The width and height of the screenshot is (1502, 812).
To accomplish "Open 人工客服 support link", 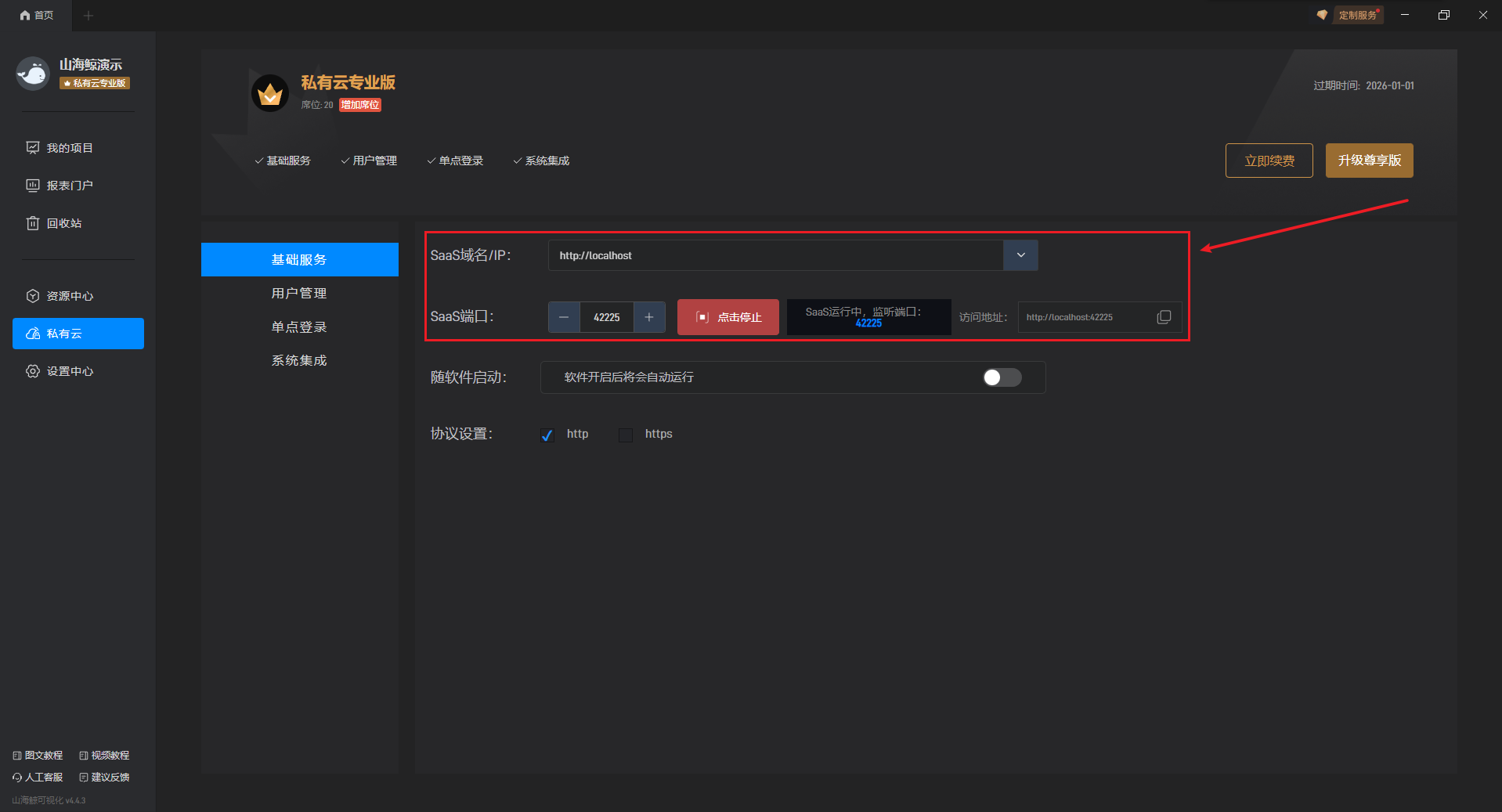I will (38, 778).
